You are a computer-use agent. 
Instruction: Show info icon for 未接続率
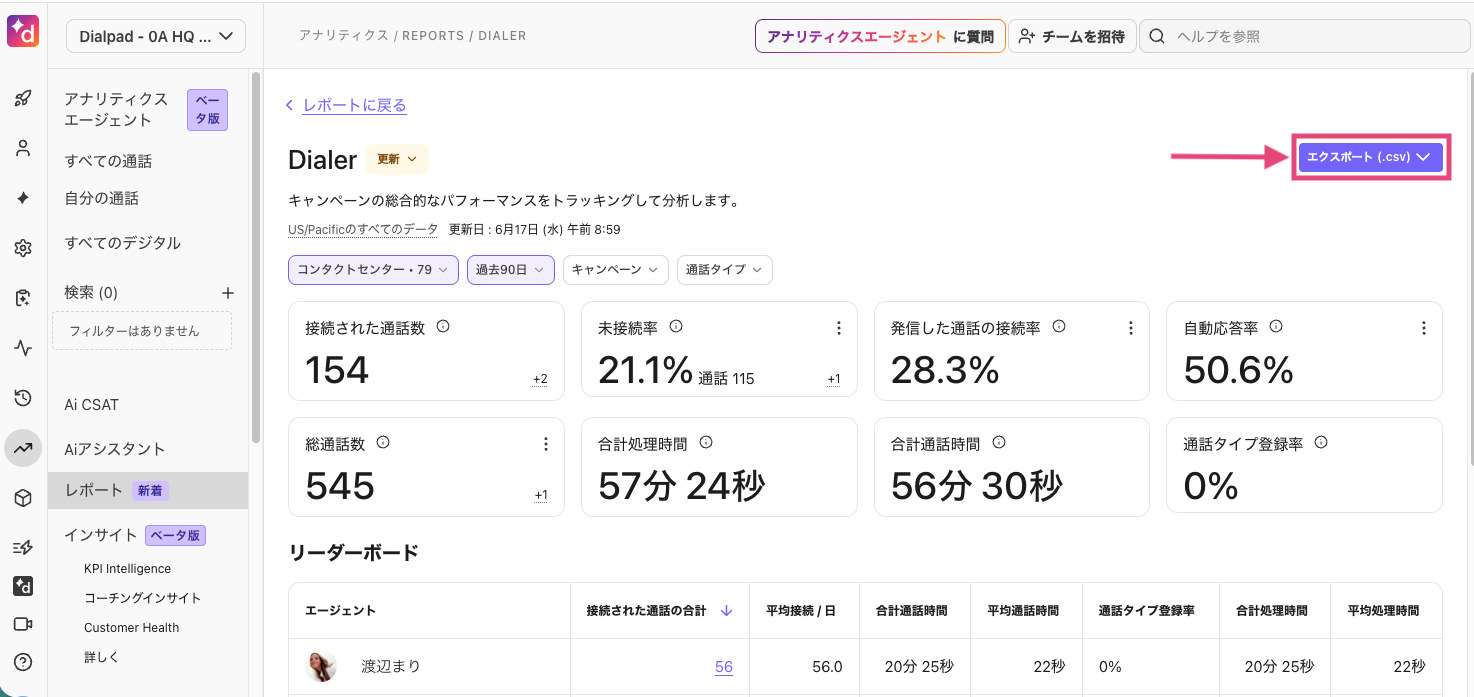[676, 326]
